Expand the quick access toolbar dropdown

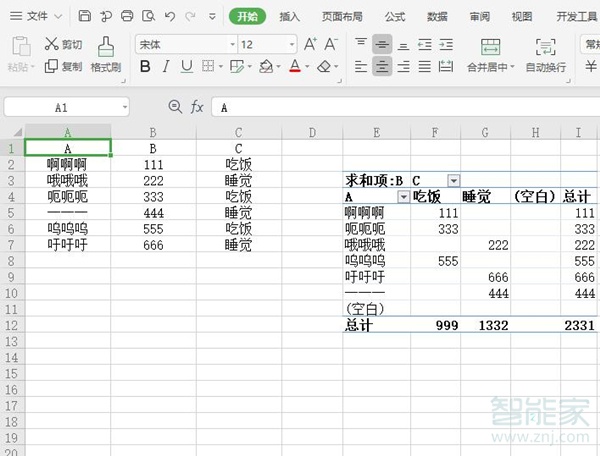click(212, 16)
